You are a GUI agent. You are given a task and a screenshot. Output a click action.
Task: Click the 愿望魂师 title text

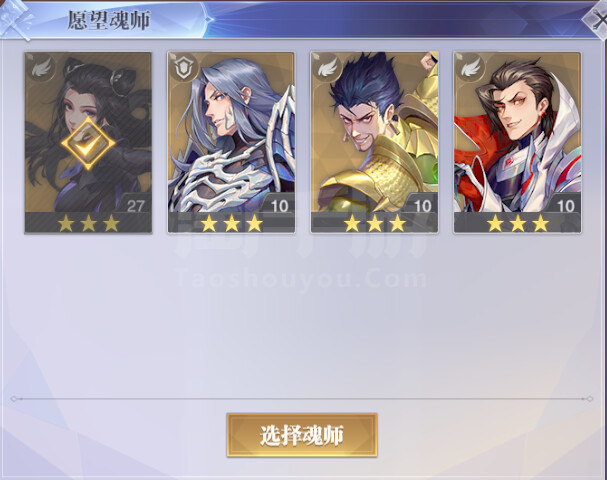point(109,20)
